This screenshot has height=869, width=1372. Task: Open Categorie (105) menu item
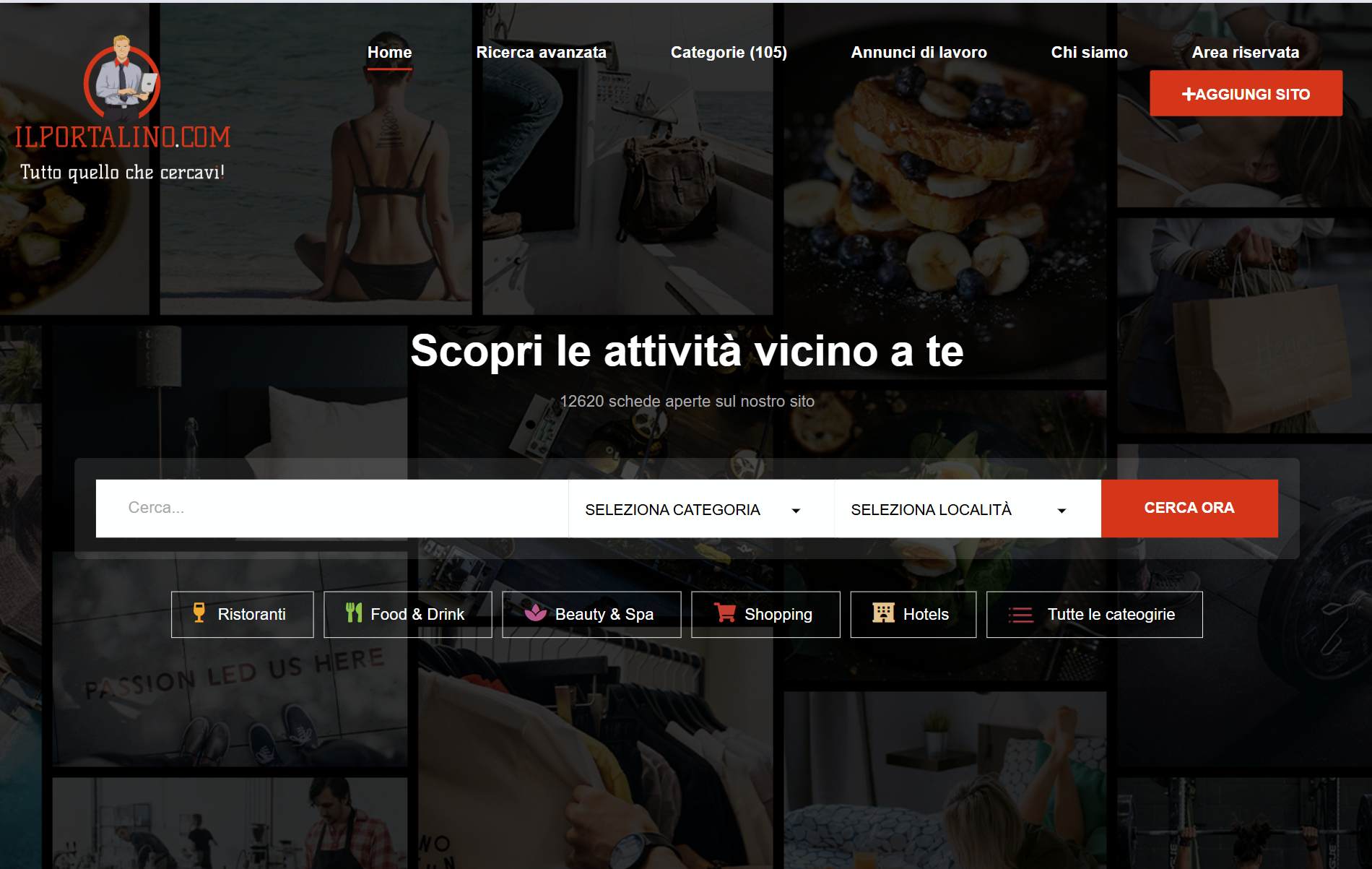tap(729, 52)
